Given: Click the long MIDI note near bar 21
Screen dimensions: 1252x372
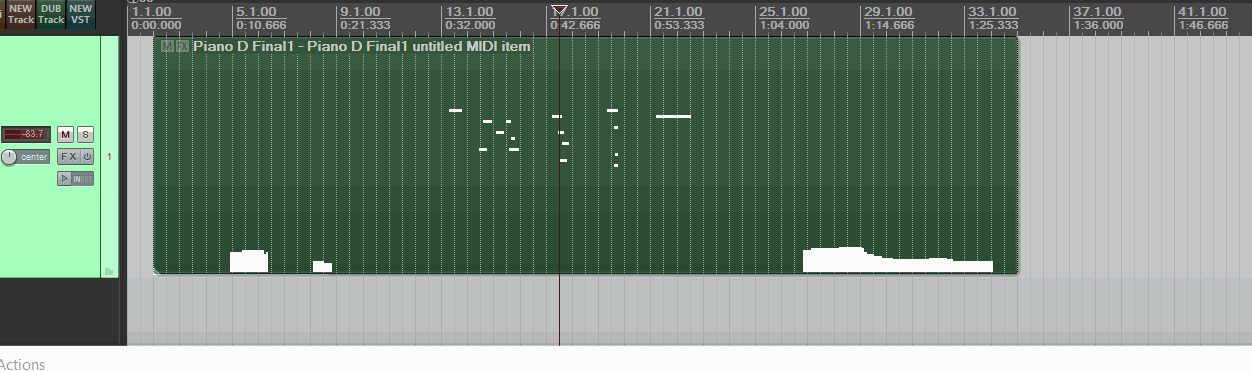Looking at the screenshot, I should [673, 116].
